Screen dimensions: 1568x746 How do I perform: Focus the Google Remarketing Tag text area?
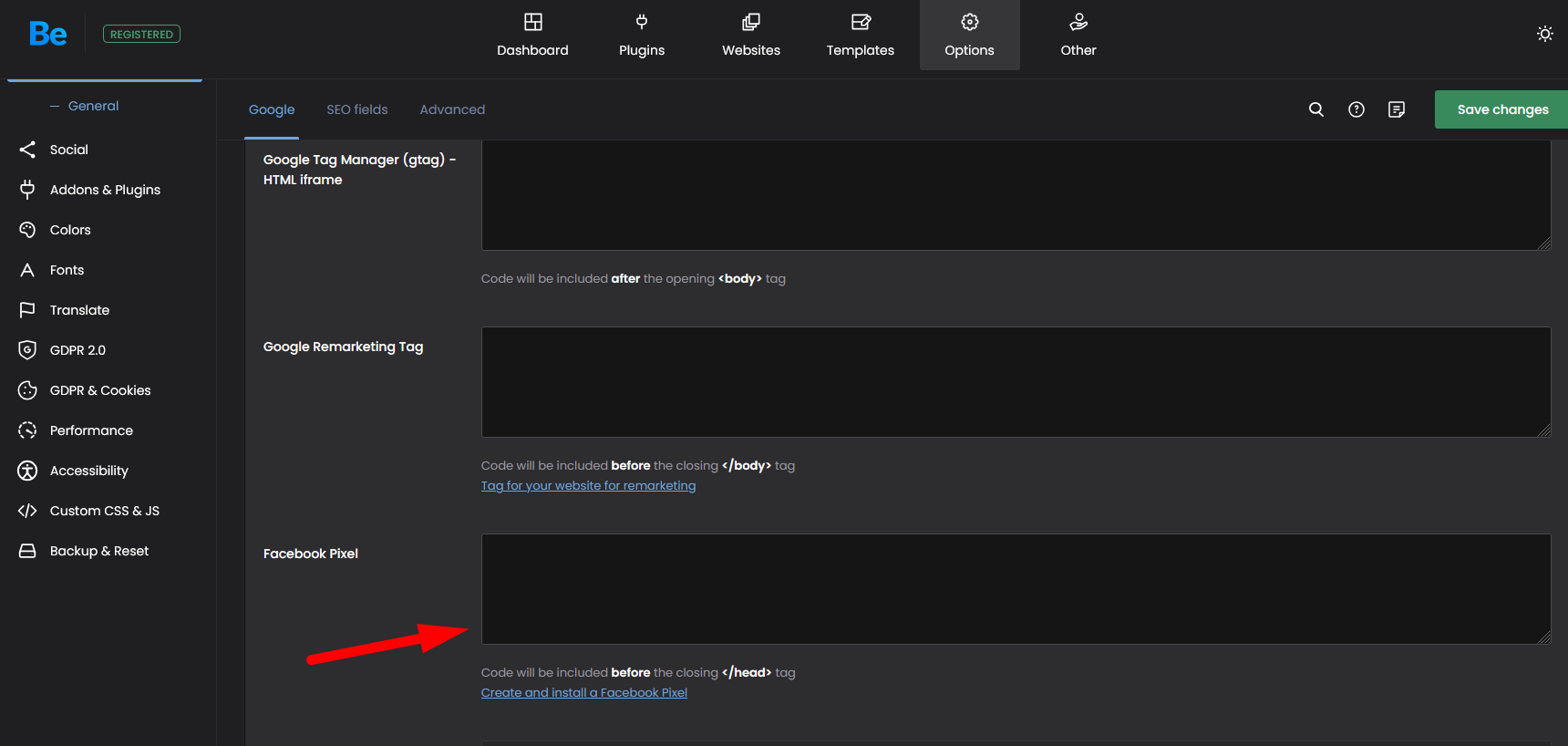(x=1016, y=382)
